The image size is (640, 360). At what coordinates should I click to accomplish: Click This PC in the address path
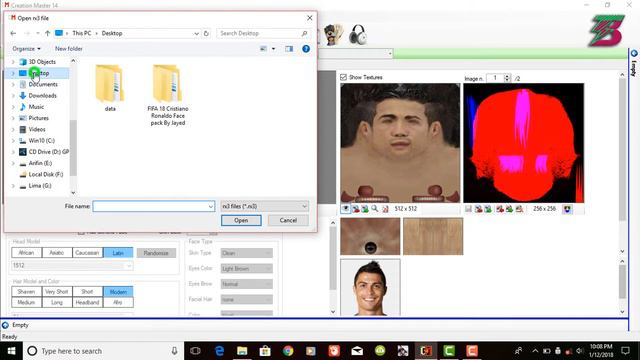82,33
